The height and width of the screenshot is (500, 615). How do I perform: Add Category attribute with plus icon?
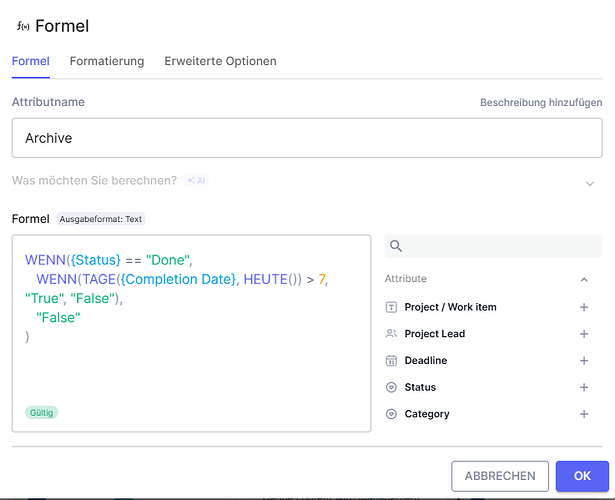[x=584, y=414]
